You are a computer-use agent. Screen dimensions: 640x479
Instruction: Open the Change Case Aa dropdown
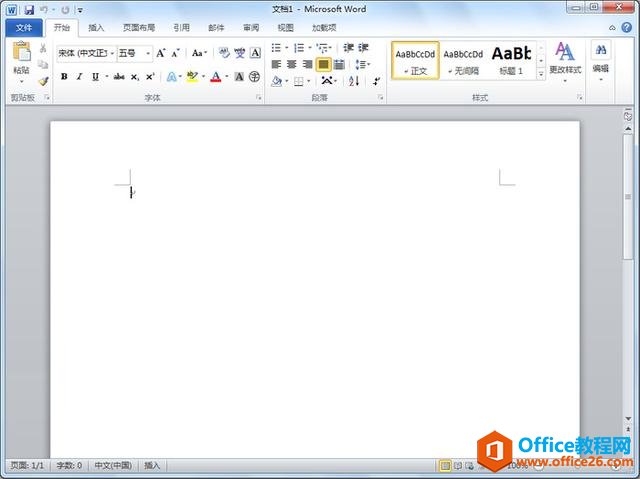(x=200, y=53)
